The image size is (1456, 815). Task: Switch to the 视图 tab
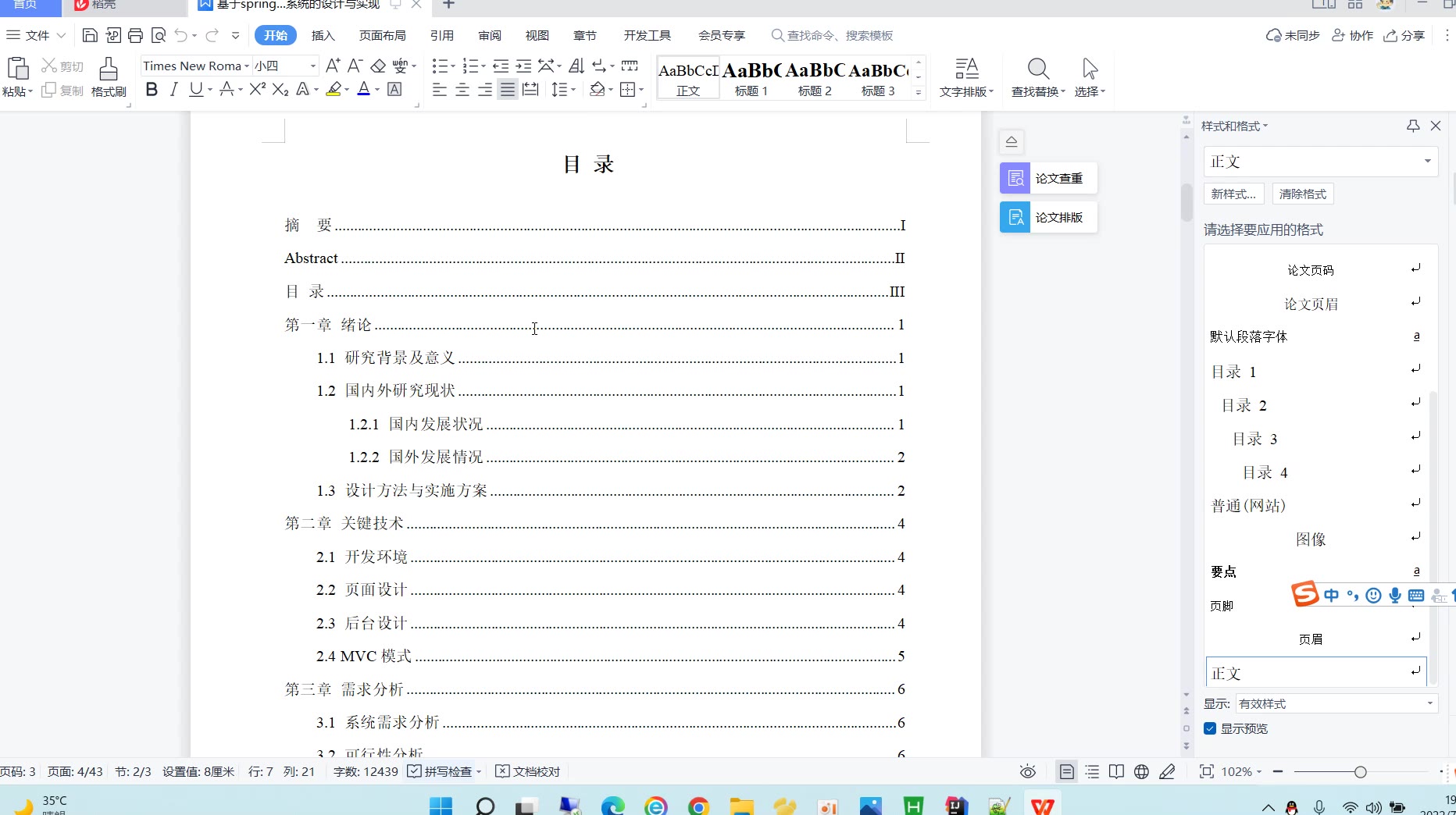[537, 35]
